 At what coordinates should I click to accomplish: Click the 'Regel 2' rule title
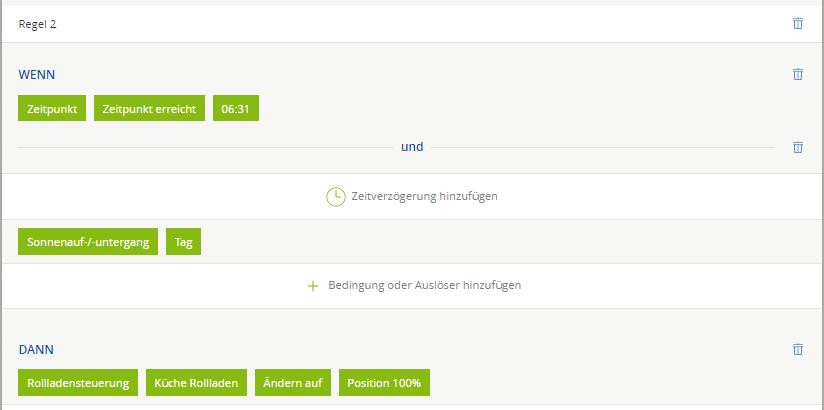coord(37,24)
